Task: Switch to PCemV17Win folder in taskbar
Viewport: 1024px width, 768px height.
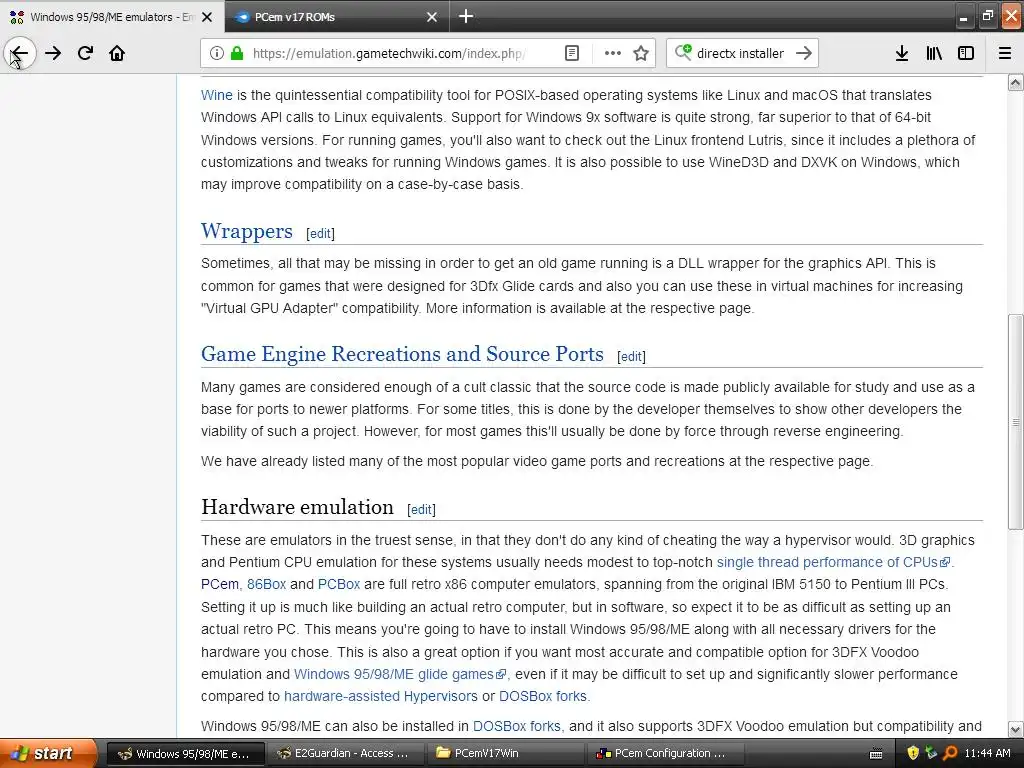Action: pos(504,754)
